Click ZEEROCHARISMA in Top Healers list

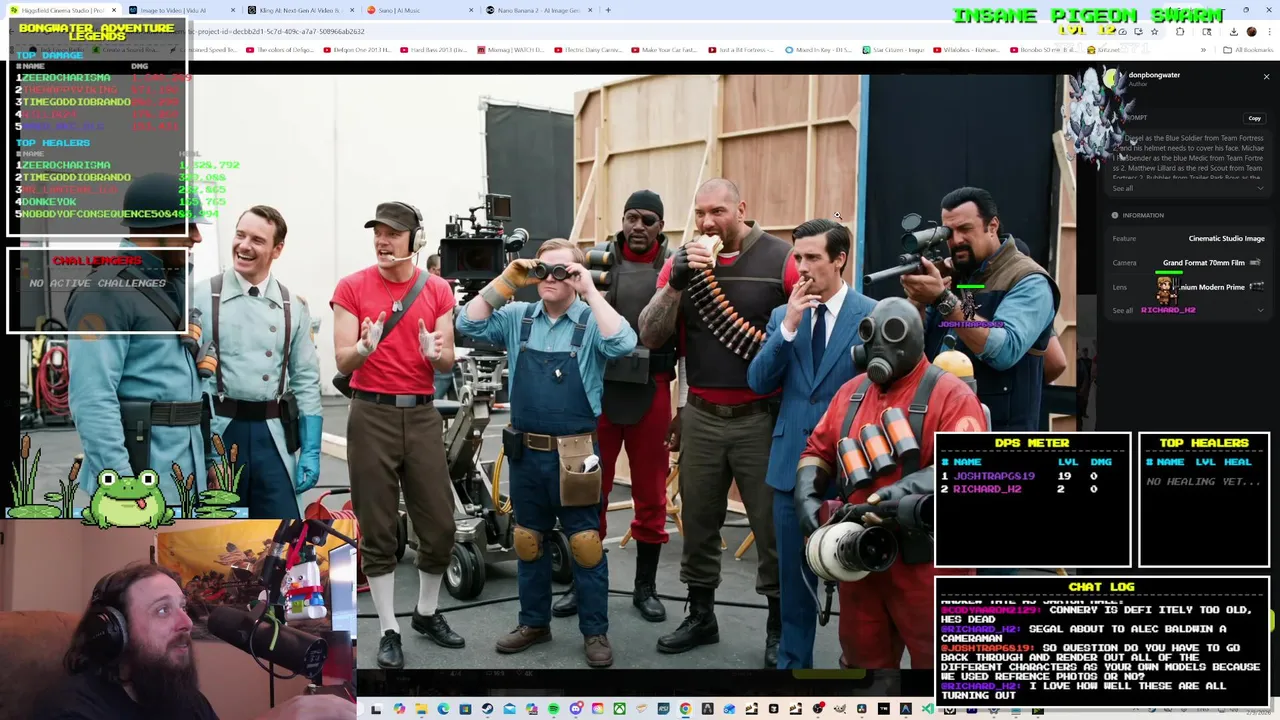click(66, 165)
